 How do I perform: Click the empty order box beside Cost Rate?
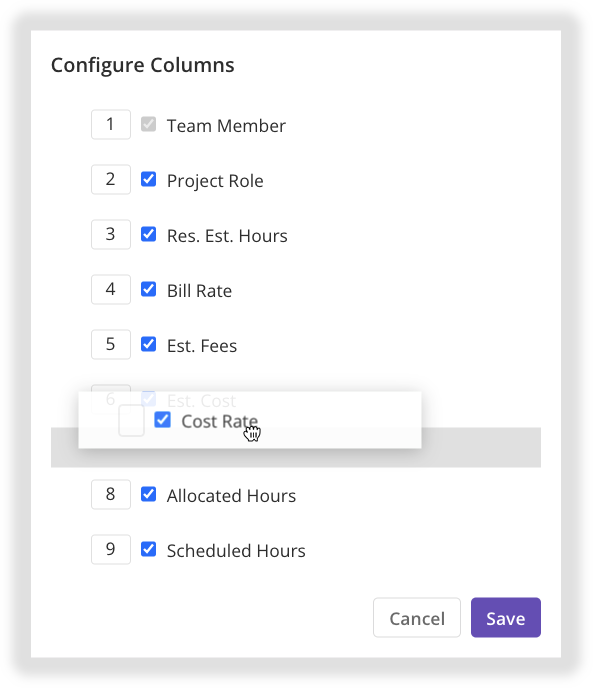[131, 420]
